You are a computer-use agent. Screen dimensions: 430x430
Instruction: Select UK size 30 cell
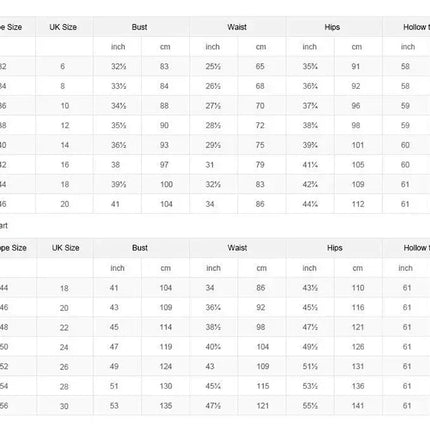click(64, 406)
